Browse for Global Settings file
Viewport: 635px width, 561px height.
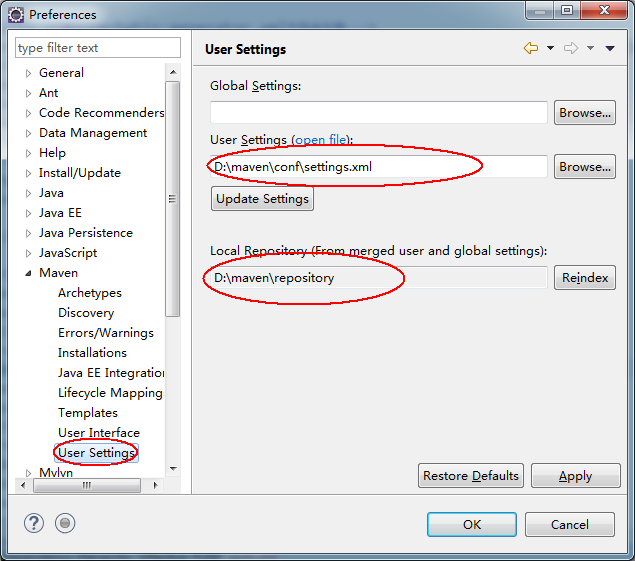(584, 113)
